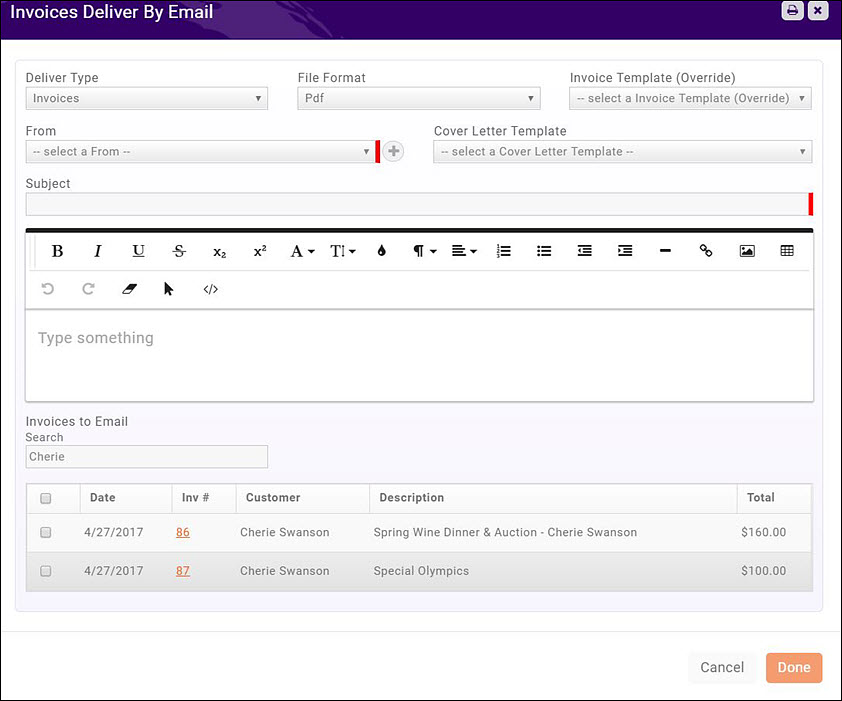Open the Deliver Type dropdown

[x=146, y=98]
